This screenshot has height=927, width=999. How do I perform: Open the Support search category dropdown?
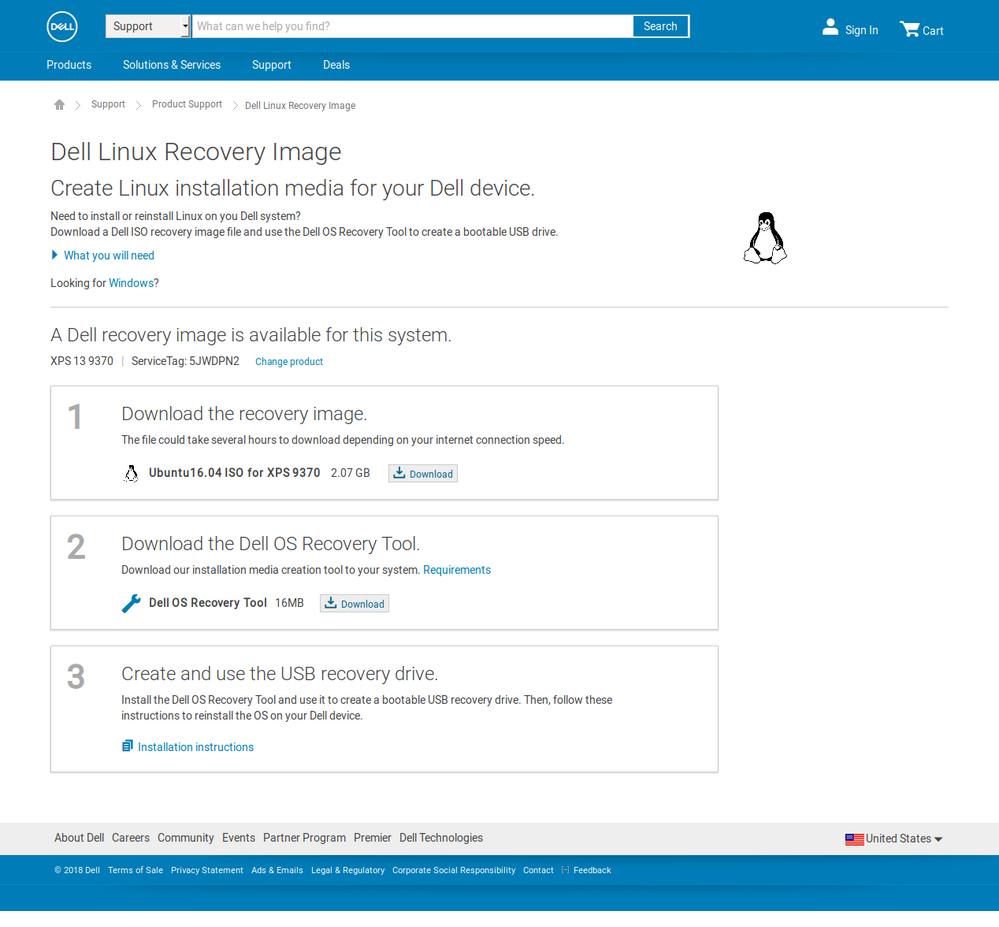[x=147, y=26]
